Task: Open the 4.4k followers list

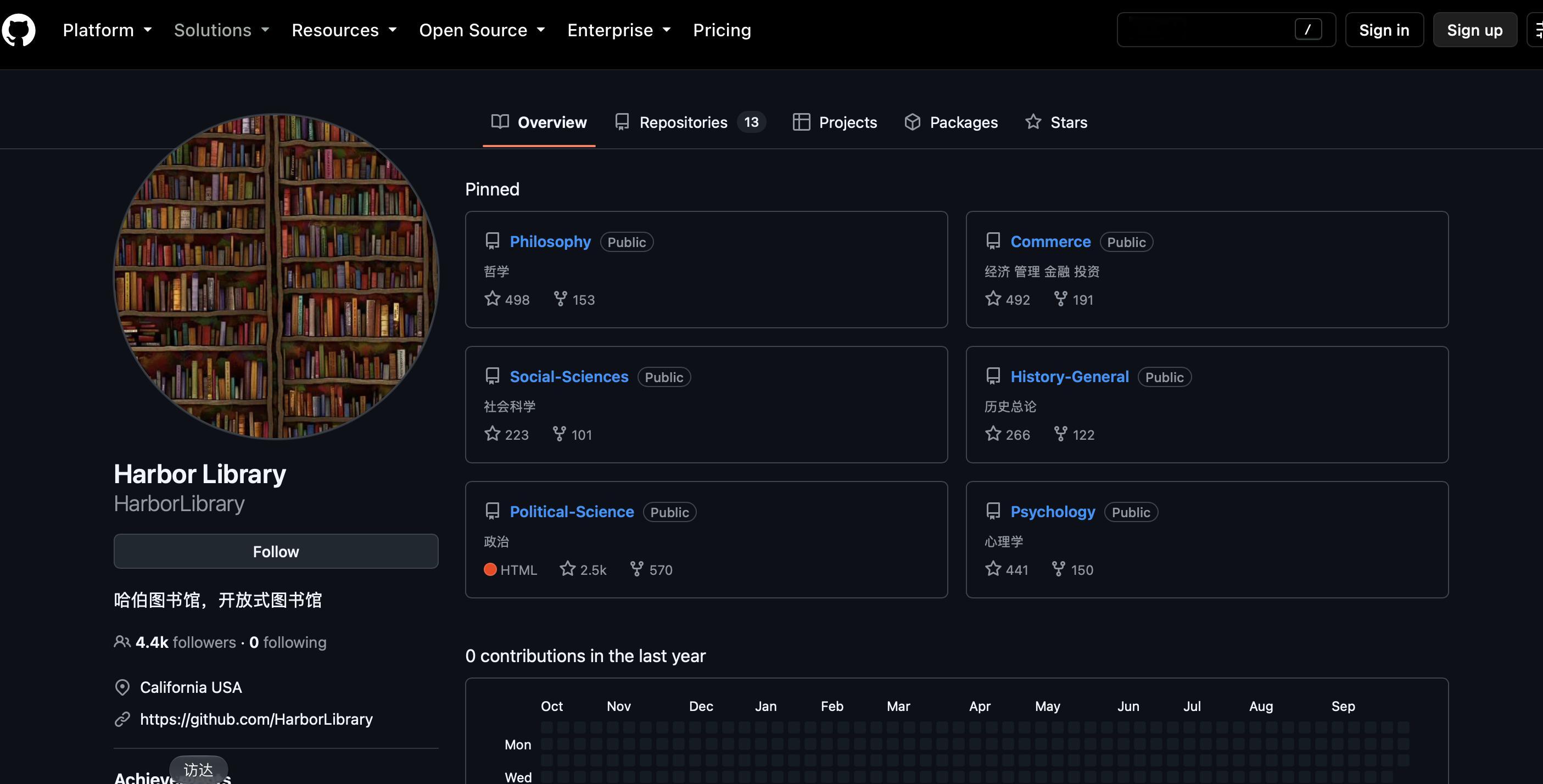Action: click(186, 642)
